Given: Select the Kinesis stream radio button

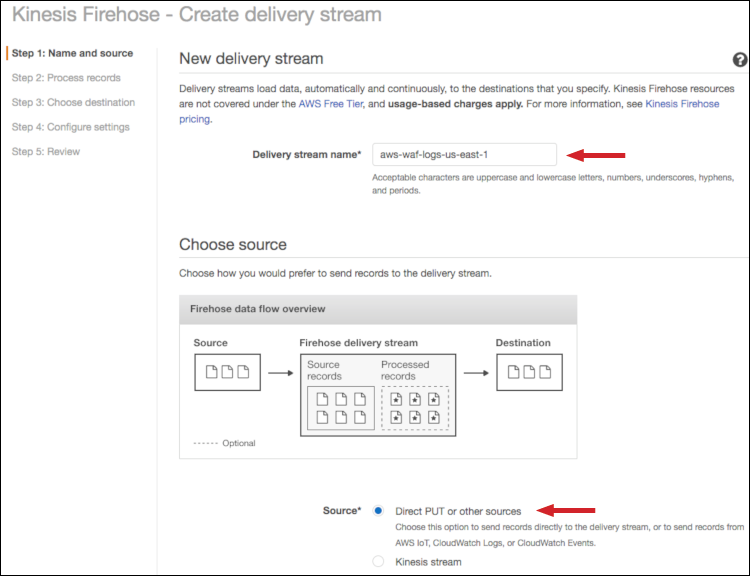Looking at the screenshot, I should (378, 561).
